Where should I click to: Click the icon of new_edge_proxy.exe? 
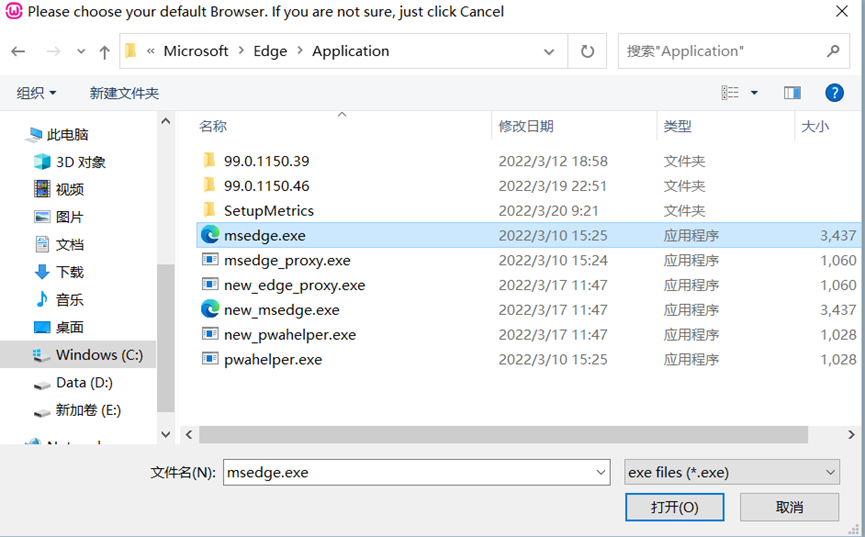coord(210,284)
